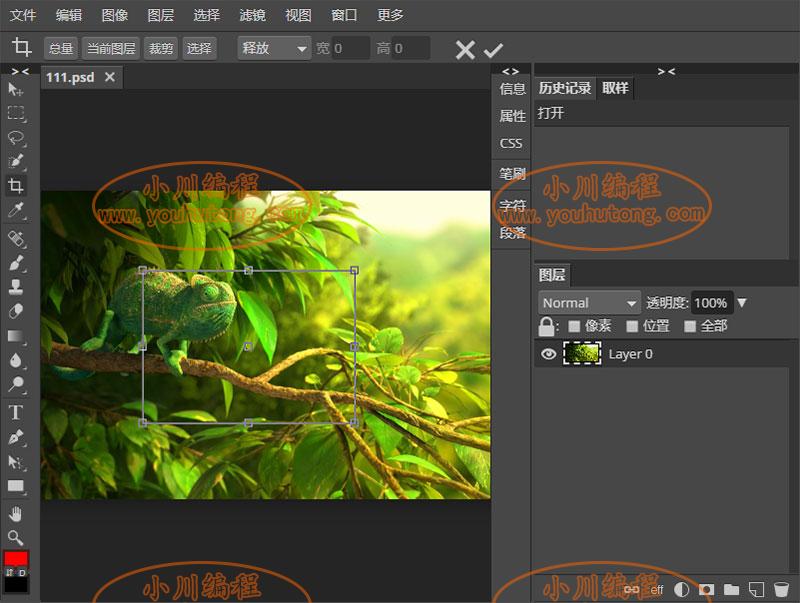Click the 裁剪 button in options bar
The image size is (800, 603).
[161, 48]
